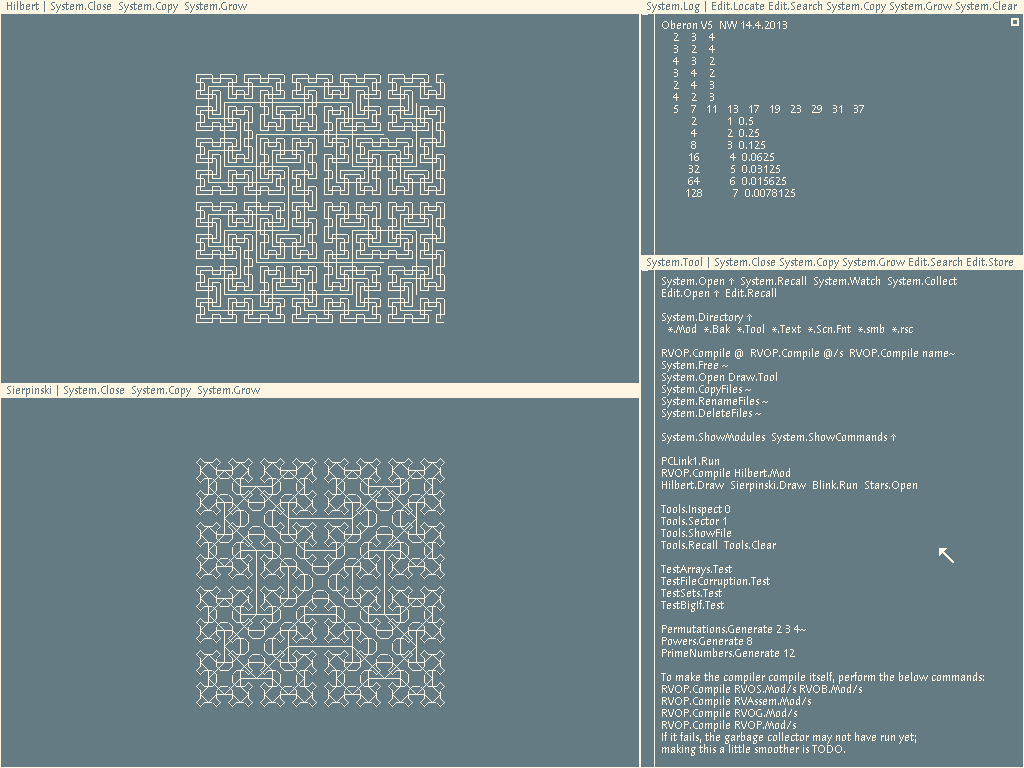Select System.Grow in the Hilbert viewer titlebar
Viewport: 1024px width, 768px height.
(x=216, y=6)
